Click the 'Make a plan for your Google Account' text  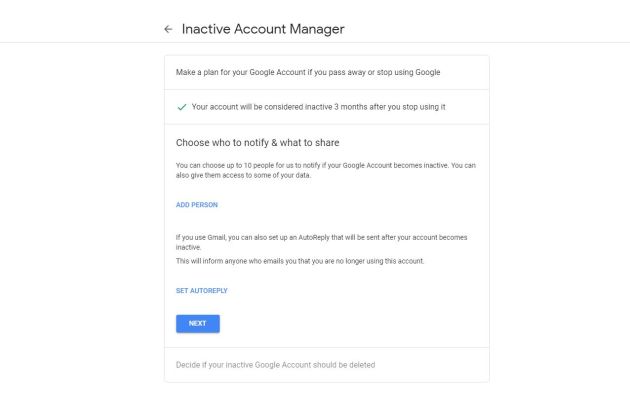(308, 72)
